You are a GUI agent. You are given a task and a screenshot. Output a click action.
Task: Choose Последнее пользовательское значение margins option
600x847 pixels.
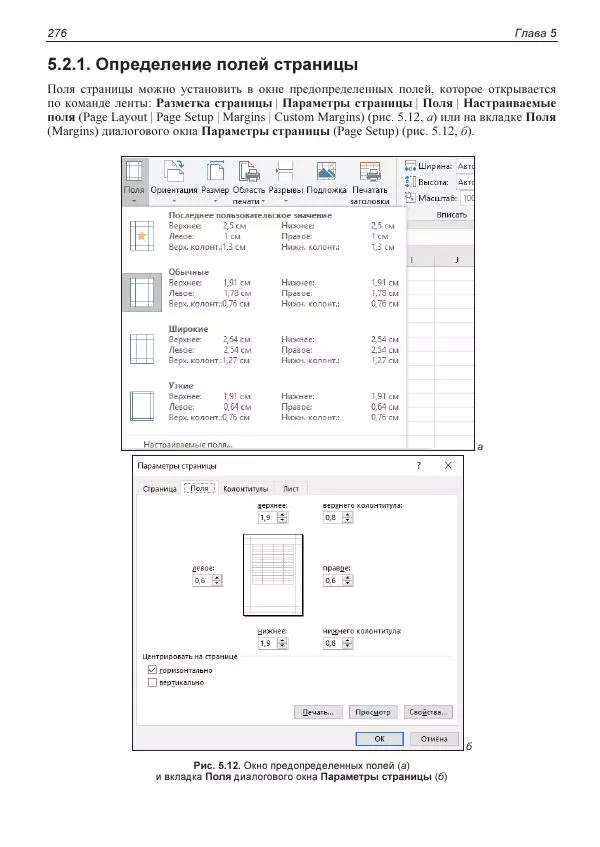135,236
